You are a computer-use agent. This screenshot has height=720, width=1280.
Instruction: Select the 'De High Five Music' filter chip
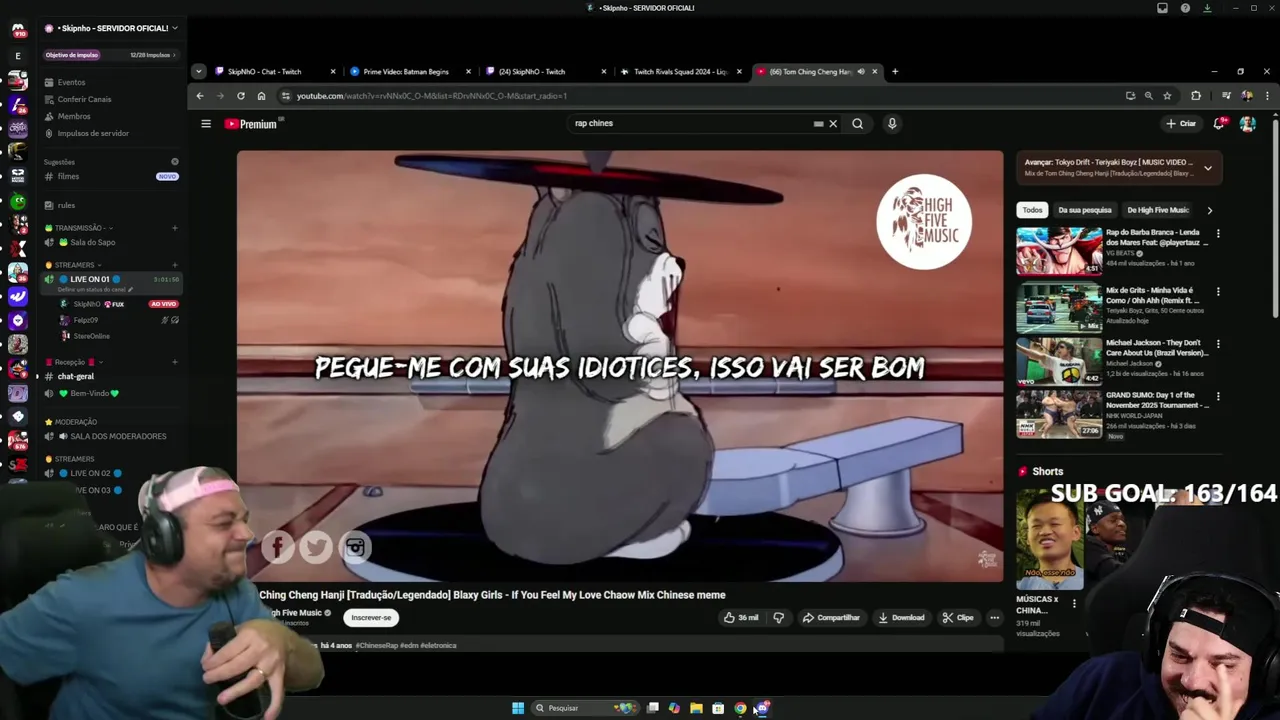(1158, 210)
